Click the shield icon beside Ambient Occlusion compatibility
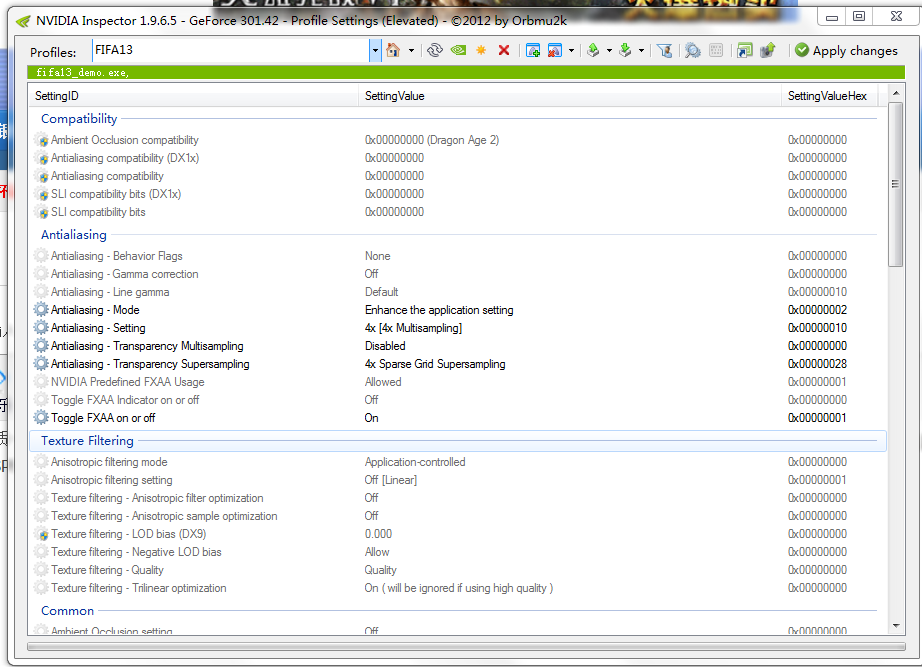Viewport: 922px width, 667px height. coord(41,140)
